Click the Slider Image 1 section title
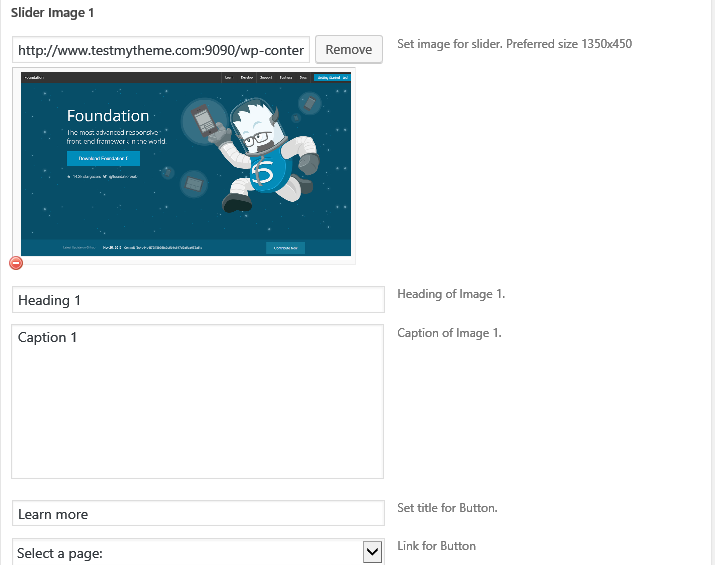Viewport: 715px width, 565px height. [52, 13]
